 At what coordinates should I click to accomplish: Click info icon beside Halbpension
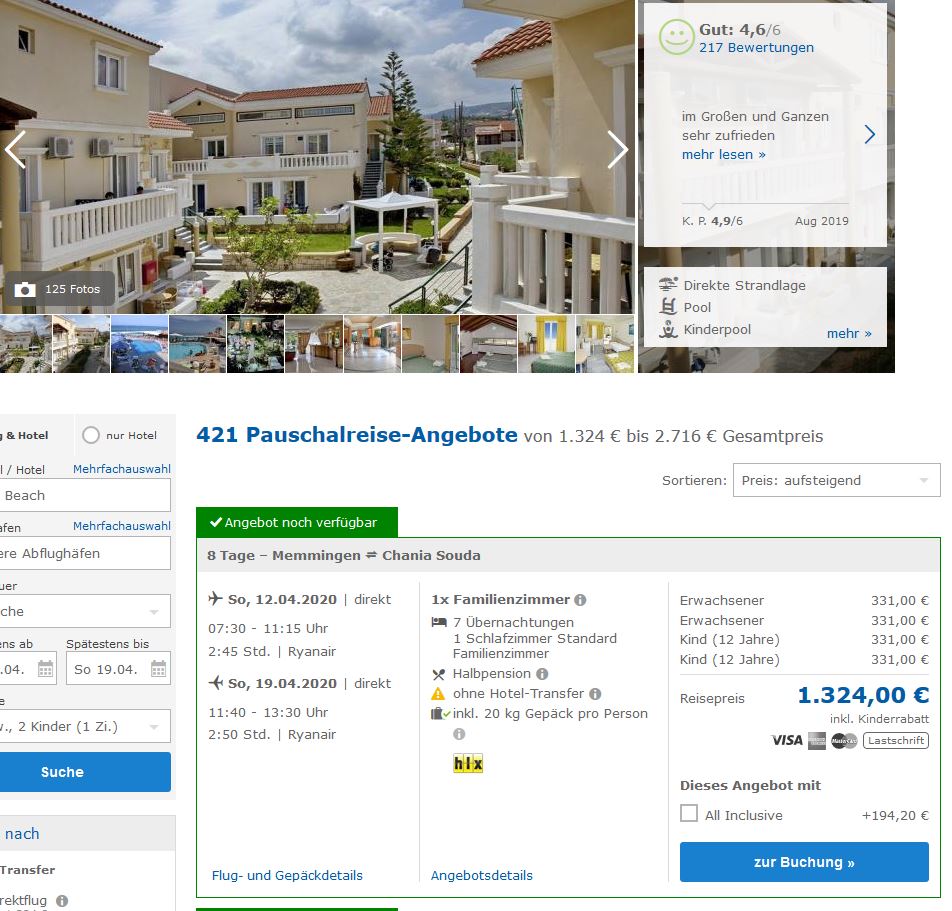[542, 674]
